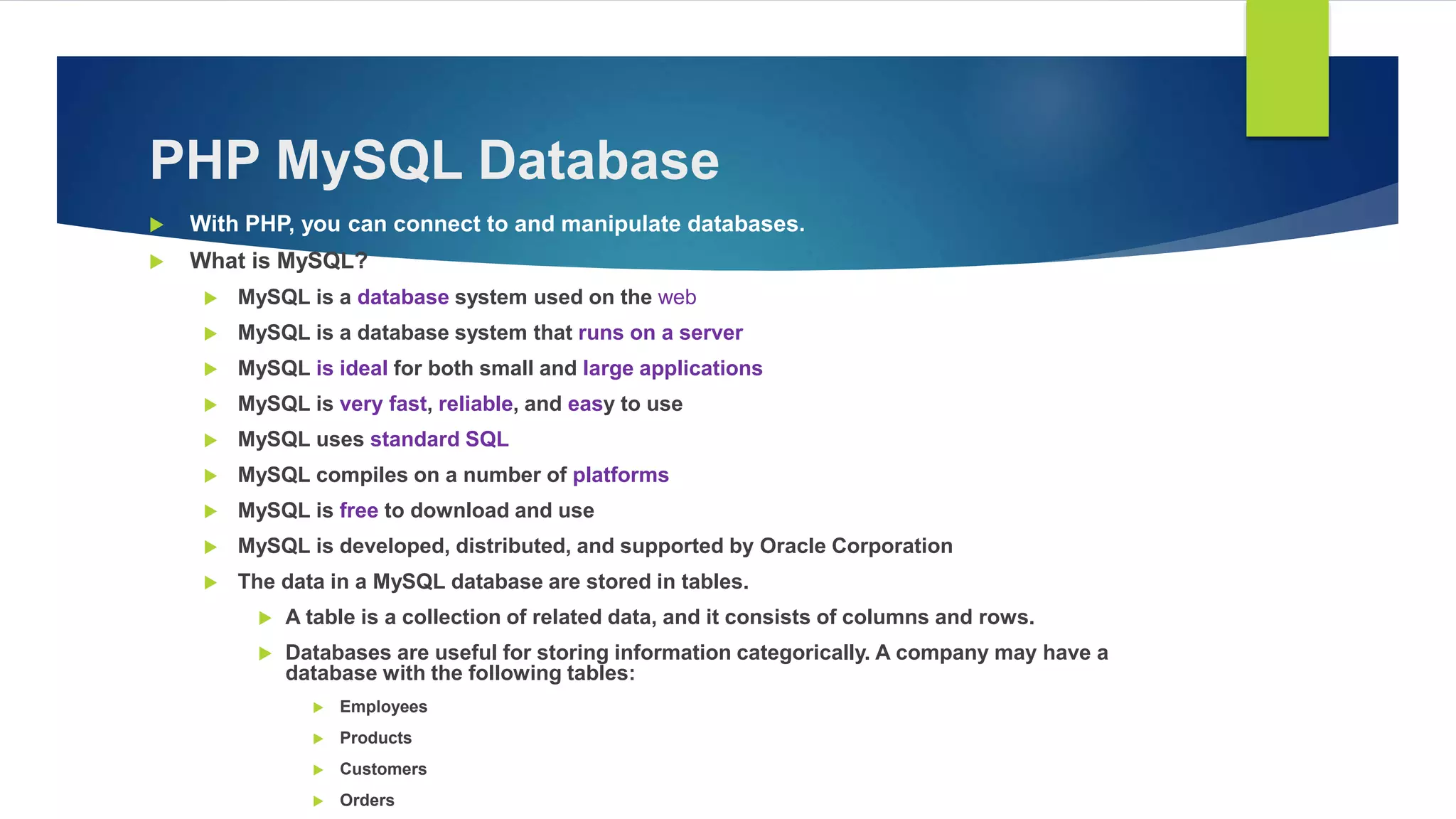This screenshot has width=1456, height=819.
Task: Click the purple 'standard SQL' text
Action: (x=439, y=439)
